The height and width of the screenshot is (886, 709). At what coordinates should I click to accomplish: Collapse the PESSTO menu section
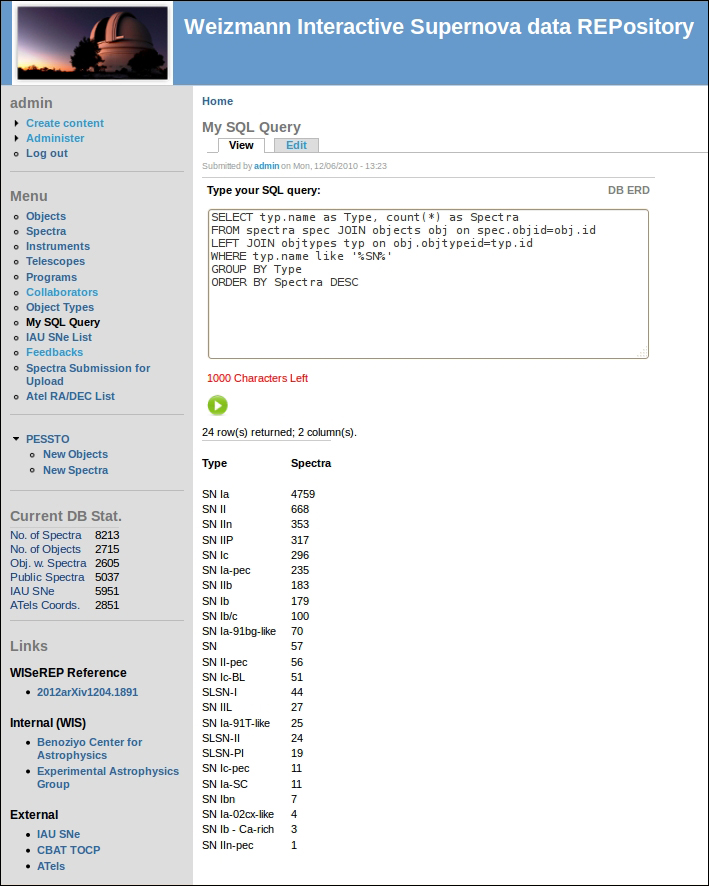[x=16, y=439]
